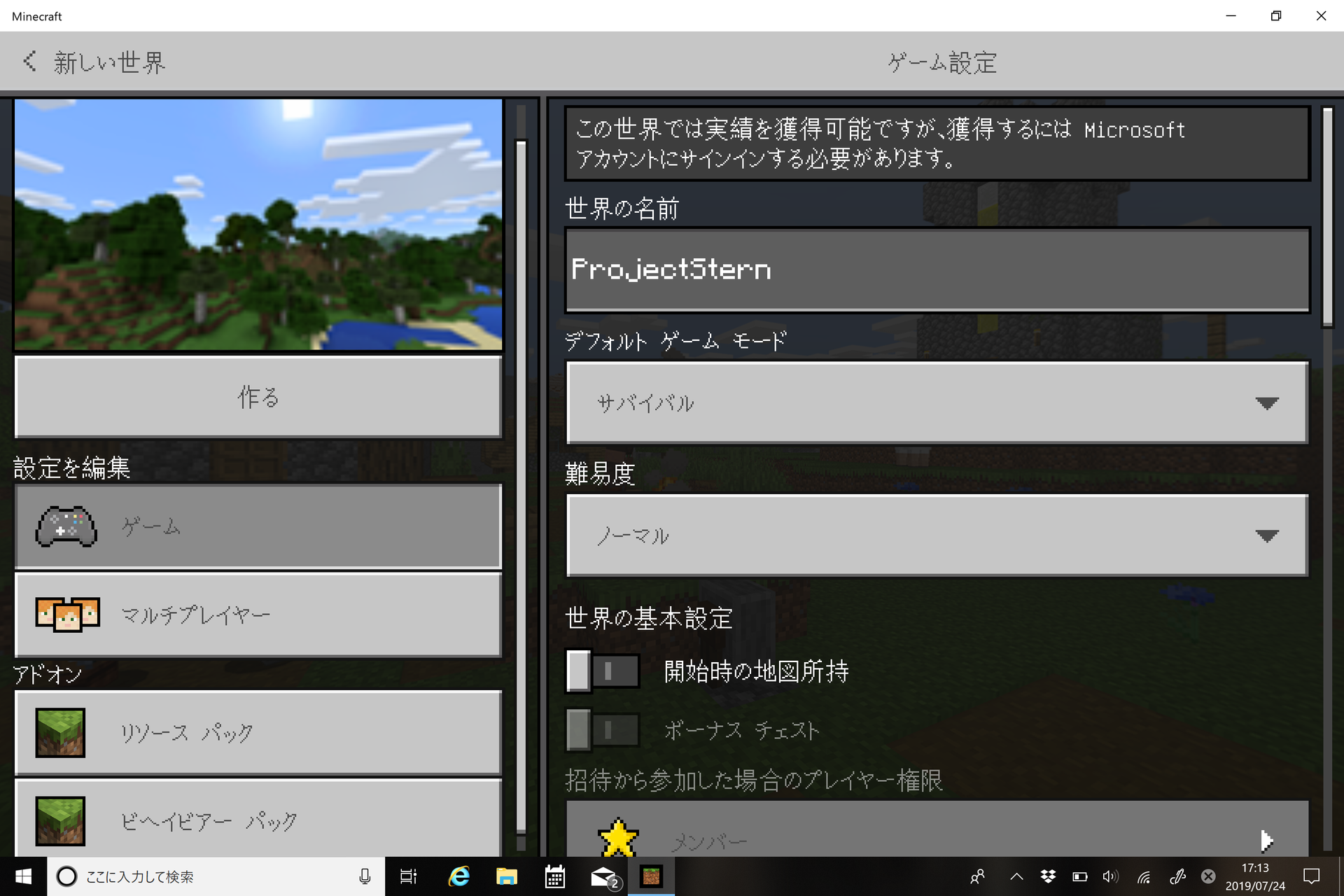Toggle ボーナス チェスト switch
The width and height of the screenshot is (1344, 896).
pyautogui.click(x=603, y=729)
